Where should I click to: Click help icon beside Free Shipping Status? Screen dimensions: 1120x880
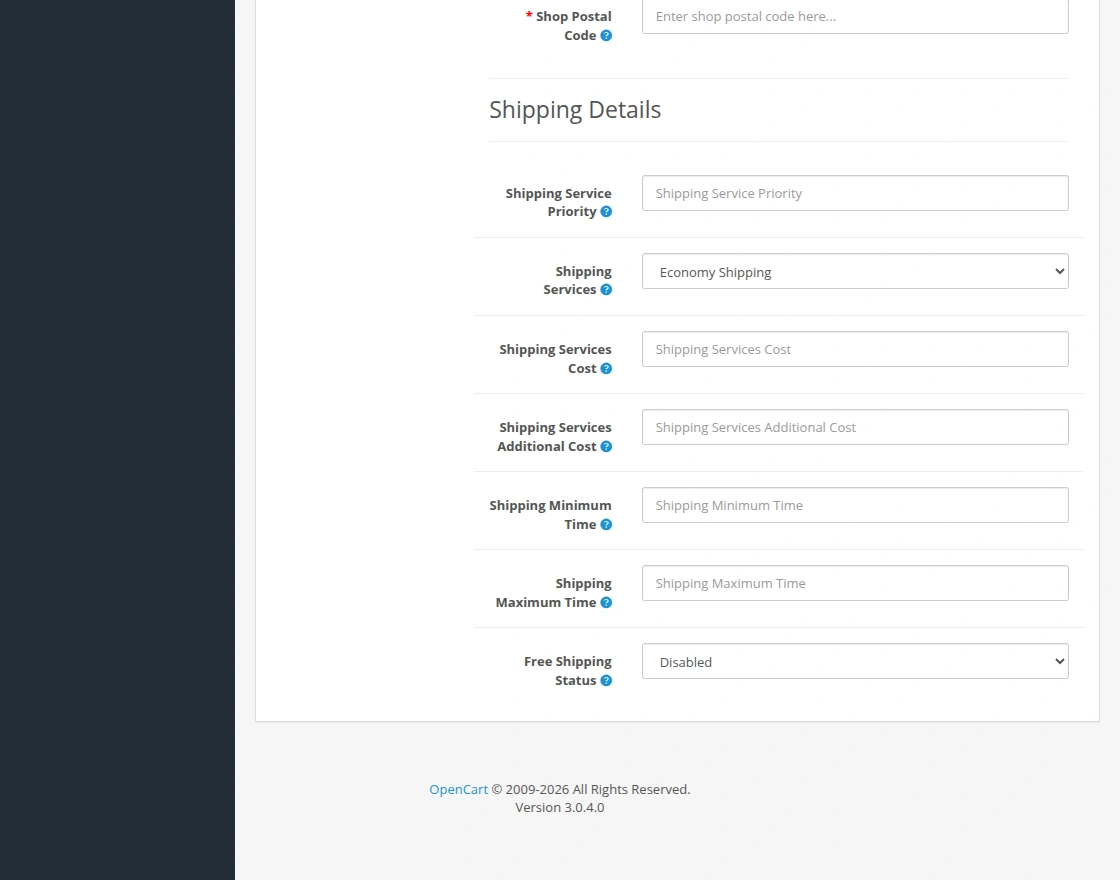[x=606, y=681]
